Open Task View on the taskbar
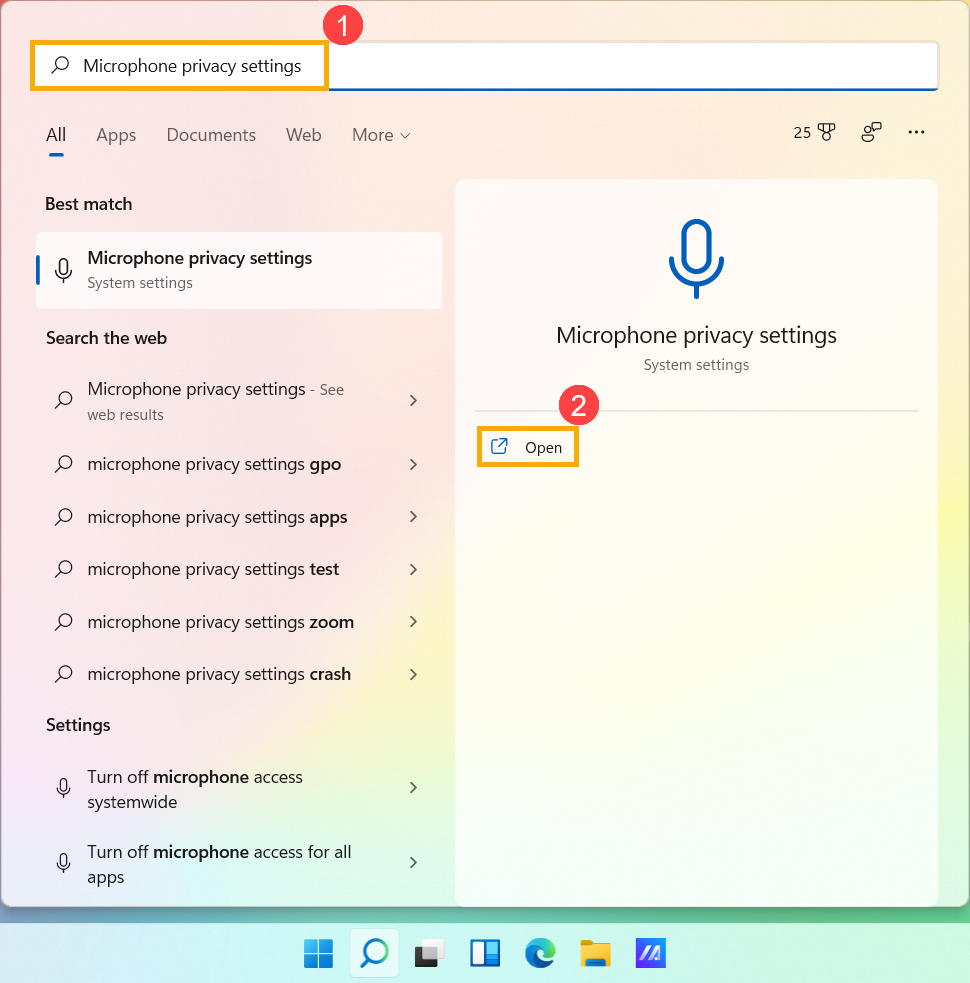The height and width of the screenshot is (983, 970). click(x=430, y=953)
